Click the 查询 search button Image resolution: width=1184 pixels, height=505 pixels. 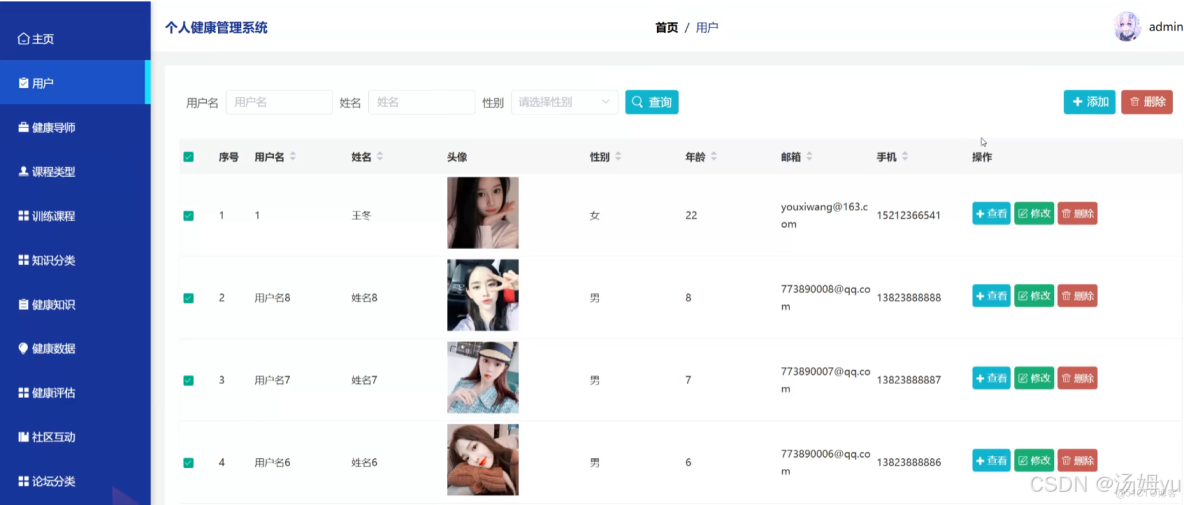(652, 102)
